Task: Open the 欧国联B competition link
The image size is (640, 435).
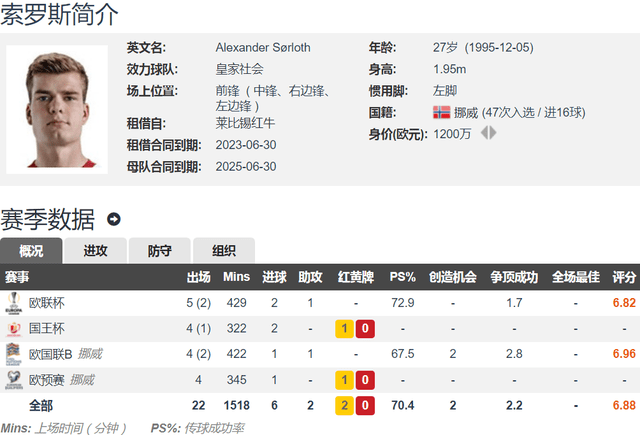Action: pos(51,354)
